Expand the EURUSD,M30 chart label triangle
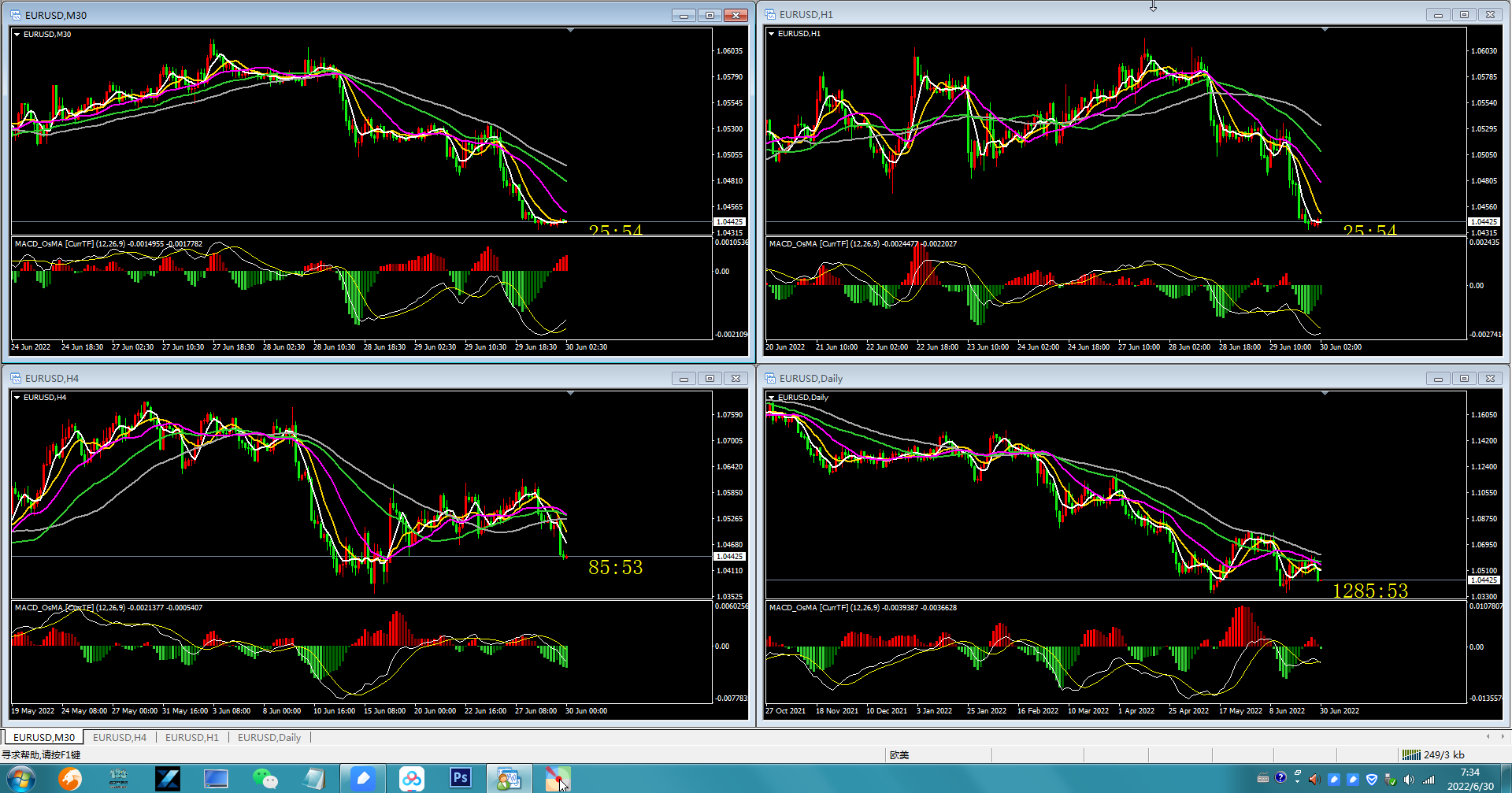The width and height of the screenshot is (1512, 793). (x=17, y=35)
